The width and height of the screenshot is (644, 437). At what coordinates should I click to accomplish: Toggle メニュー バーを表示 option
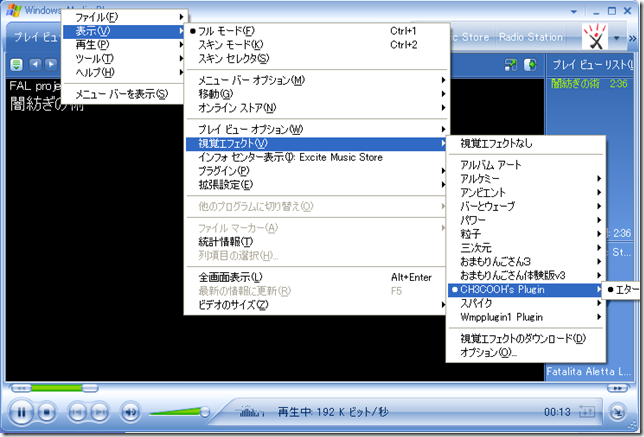click(122, 94)
